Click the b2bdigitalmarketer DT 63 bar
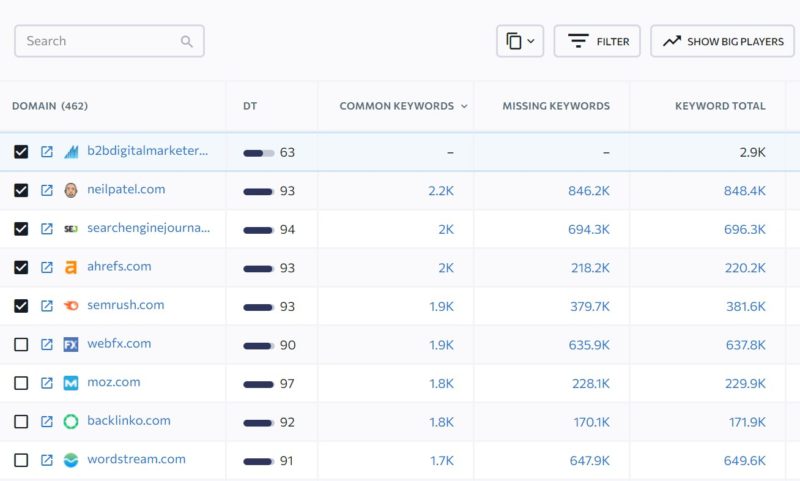The height and width of the screenshot is (481, 800). (258, 153)
